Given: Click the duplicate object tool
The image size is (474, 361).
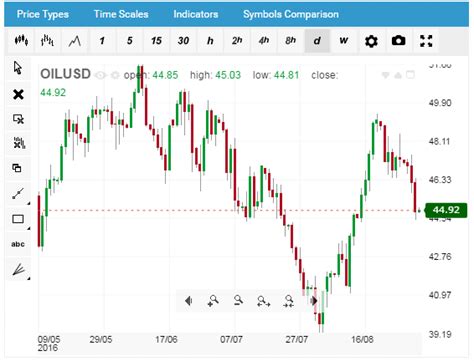Looking at the screenshot, I should [18, 168].
